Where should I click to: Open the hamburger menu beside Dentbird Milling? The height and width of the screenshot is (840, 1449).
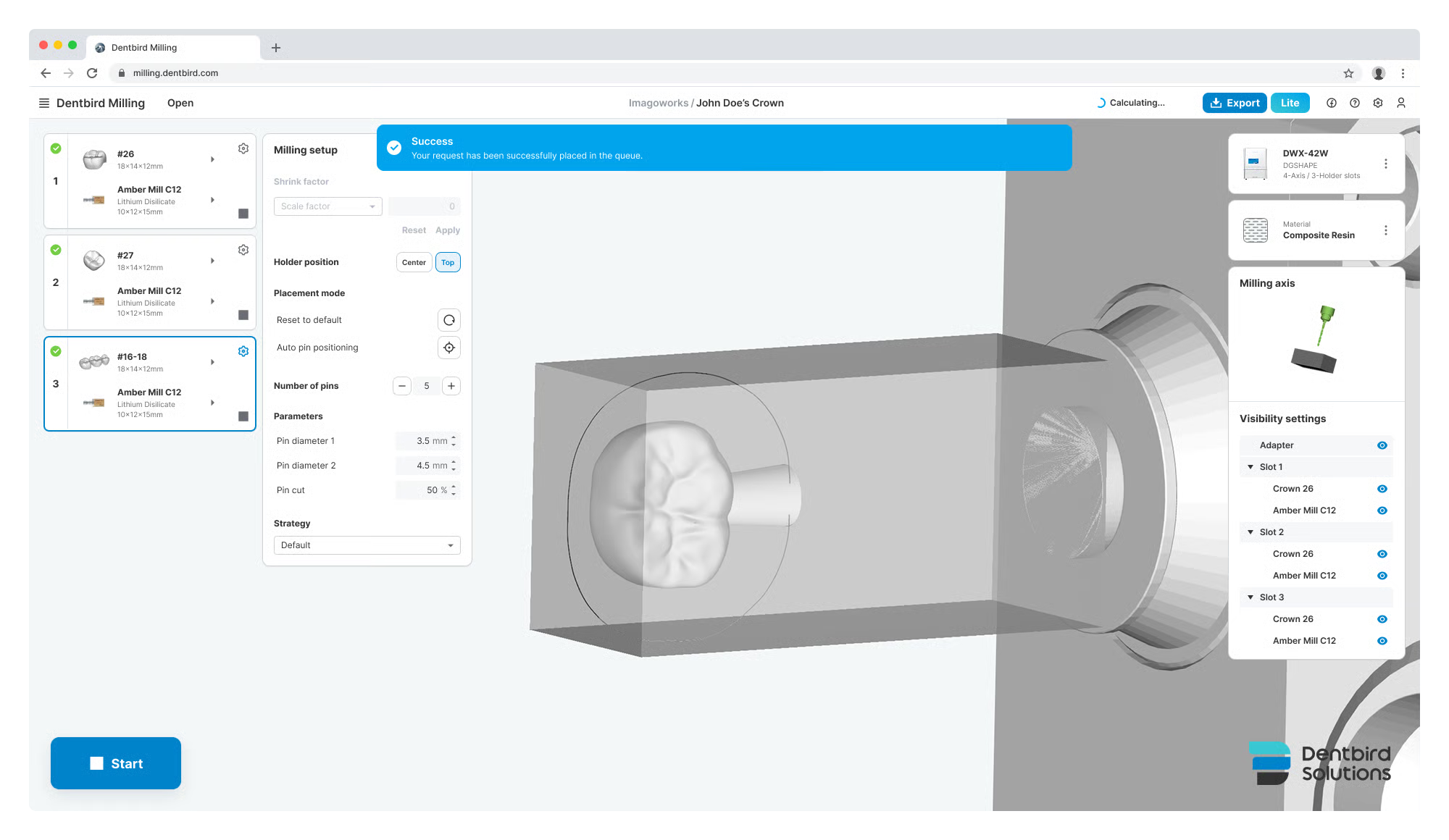click(44, 103)
